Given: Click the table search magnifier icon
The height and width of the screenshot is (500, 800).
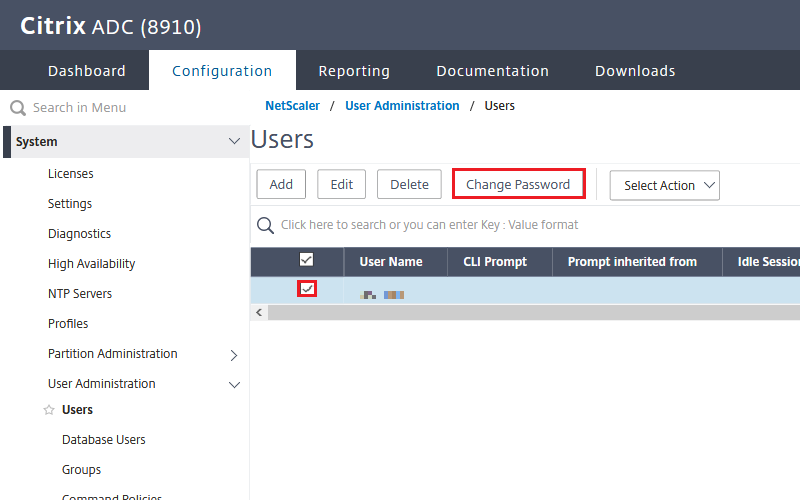Looking at the screenshot, I should (265, 225).
